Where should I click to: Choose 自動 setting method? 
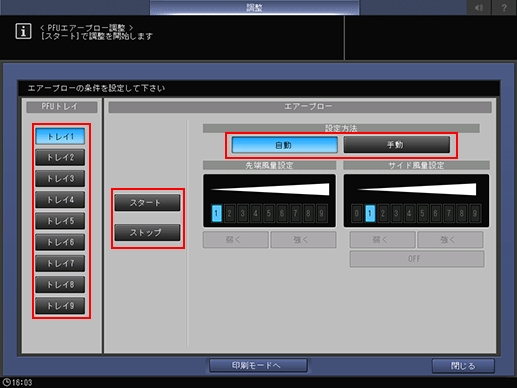285,145
